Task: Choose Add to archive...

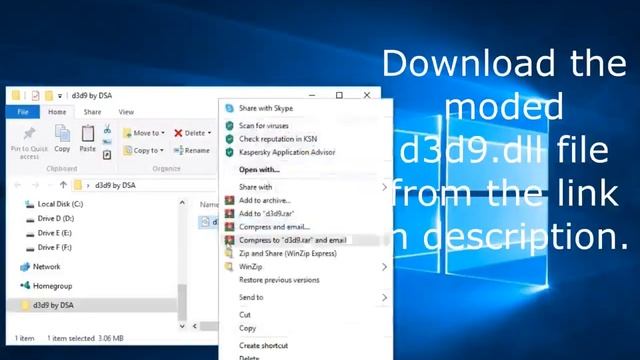Action: coord(265,200)
